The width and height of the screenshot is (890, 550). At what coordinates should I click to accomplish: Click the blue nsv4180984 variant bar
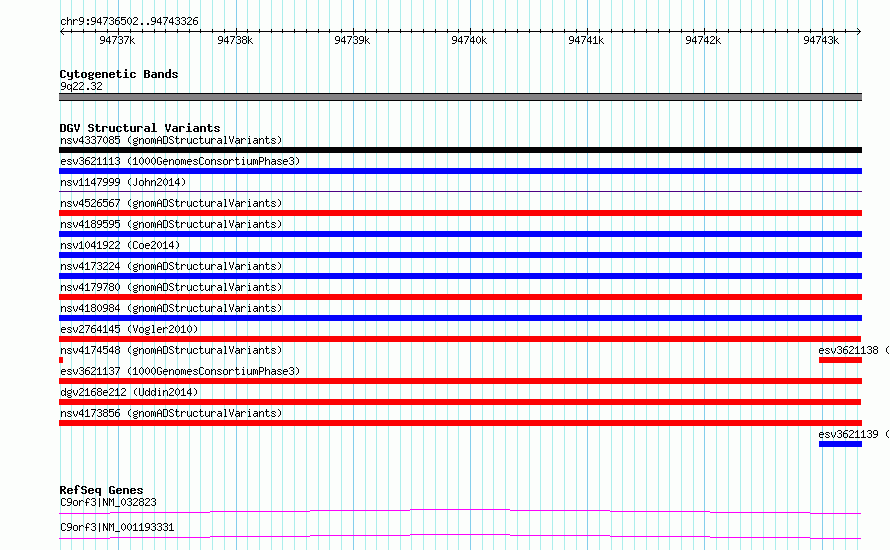tap(460, 318)
